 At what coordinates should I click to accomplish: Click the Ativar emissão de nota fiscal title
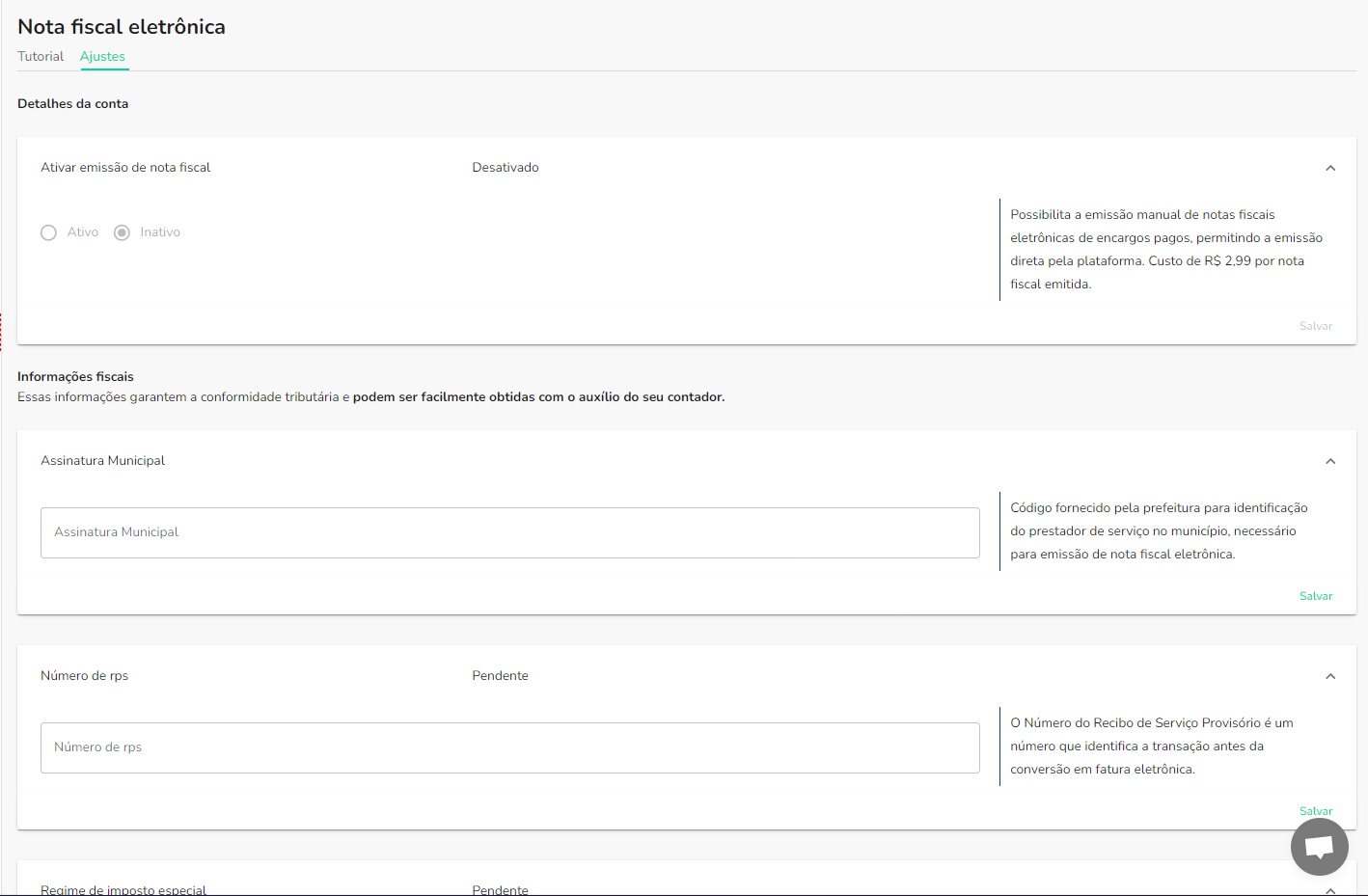point(125,167)
